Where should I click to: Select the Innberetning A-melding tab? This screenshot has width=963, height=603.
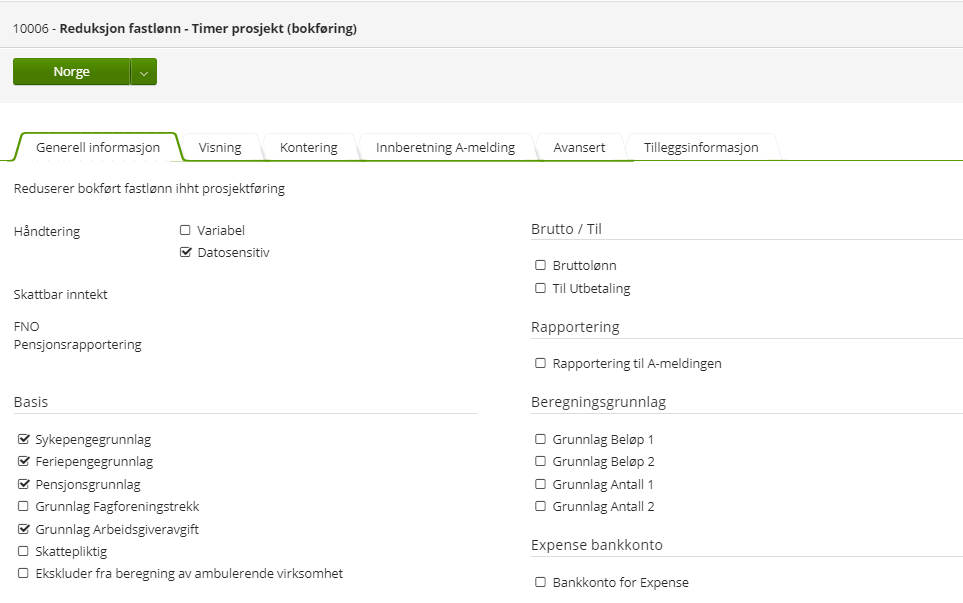[445, 147]
